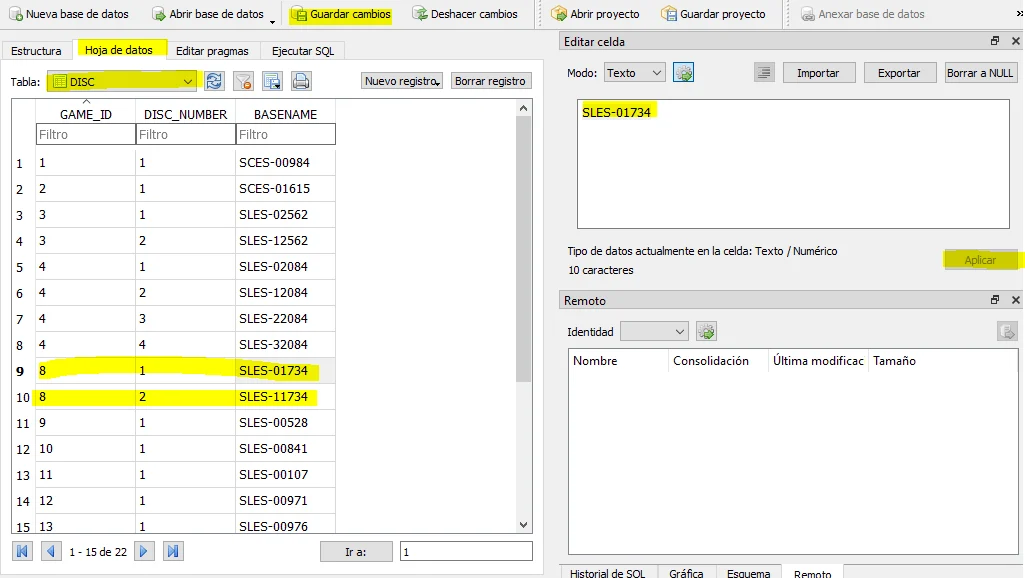
Task: Click table scrollbar up arrow
Action: coord(523,108)
